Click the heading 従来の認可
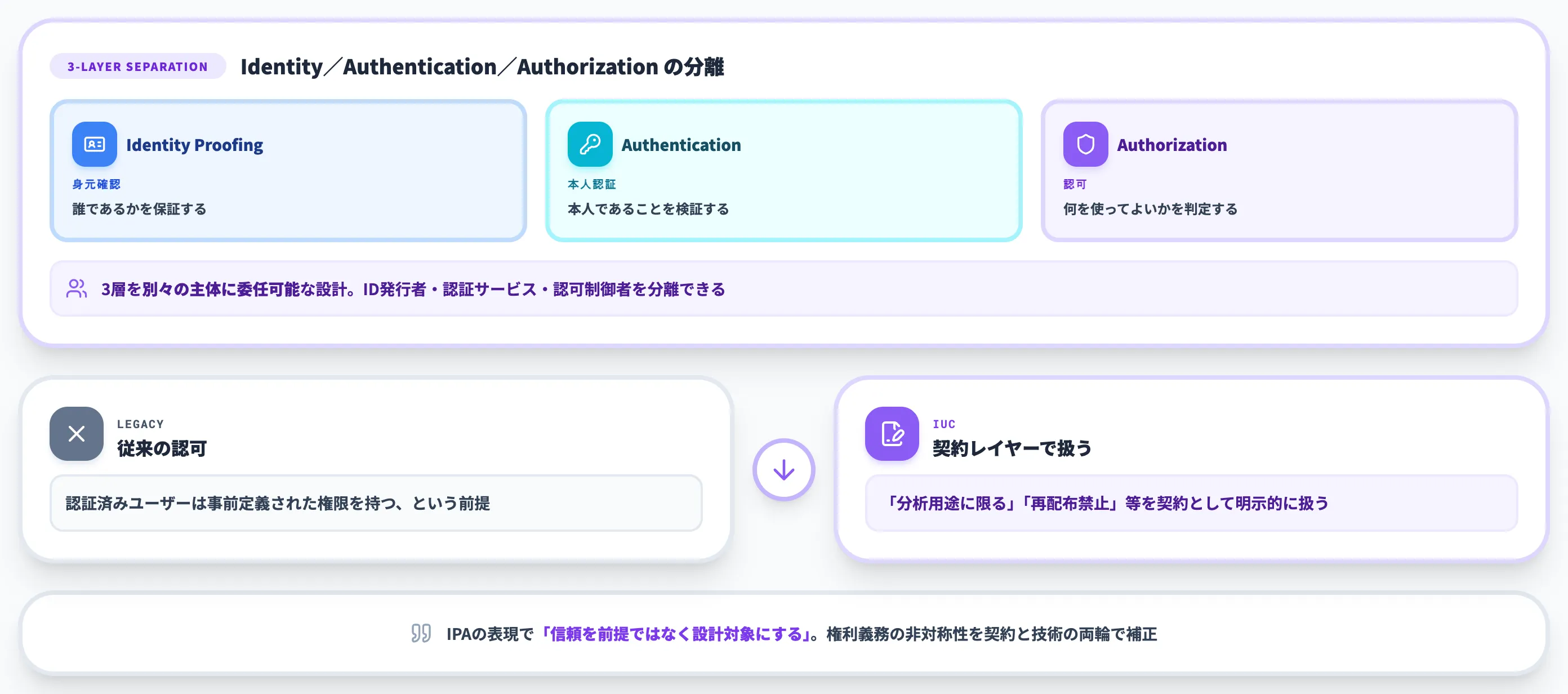1568x694 pixels. tap(162, 448)
